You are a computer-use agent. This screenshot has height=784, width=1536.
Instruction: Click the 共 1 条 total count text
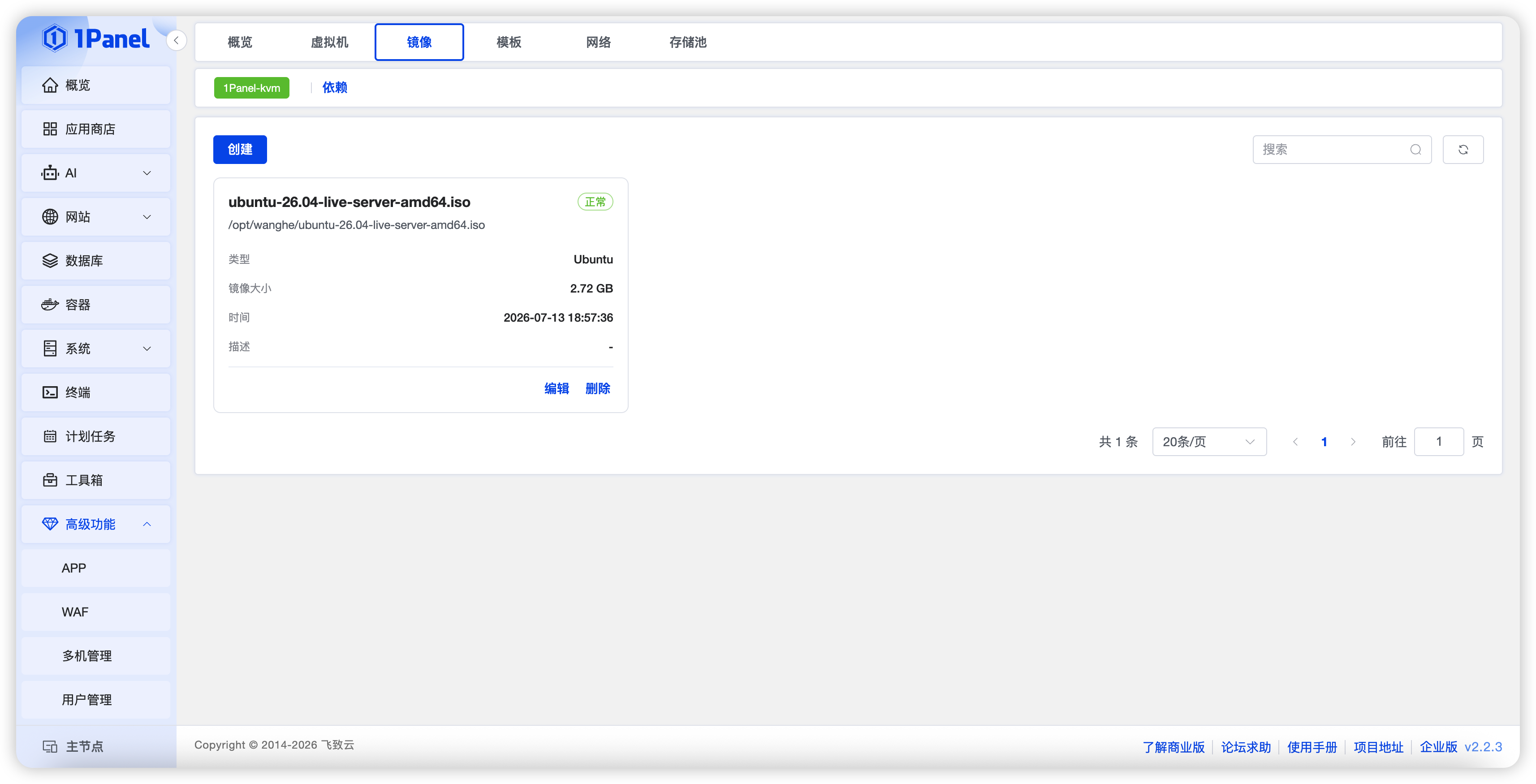click(x=1118, y=442)
